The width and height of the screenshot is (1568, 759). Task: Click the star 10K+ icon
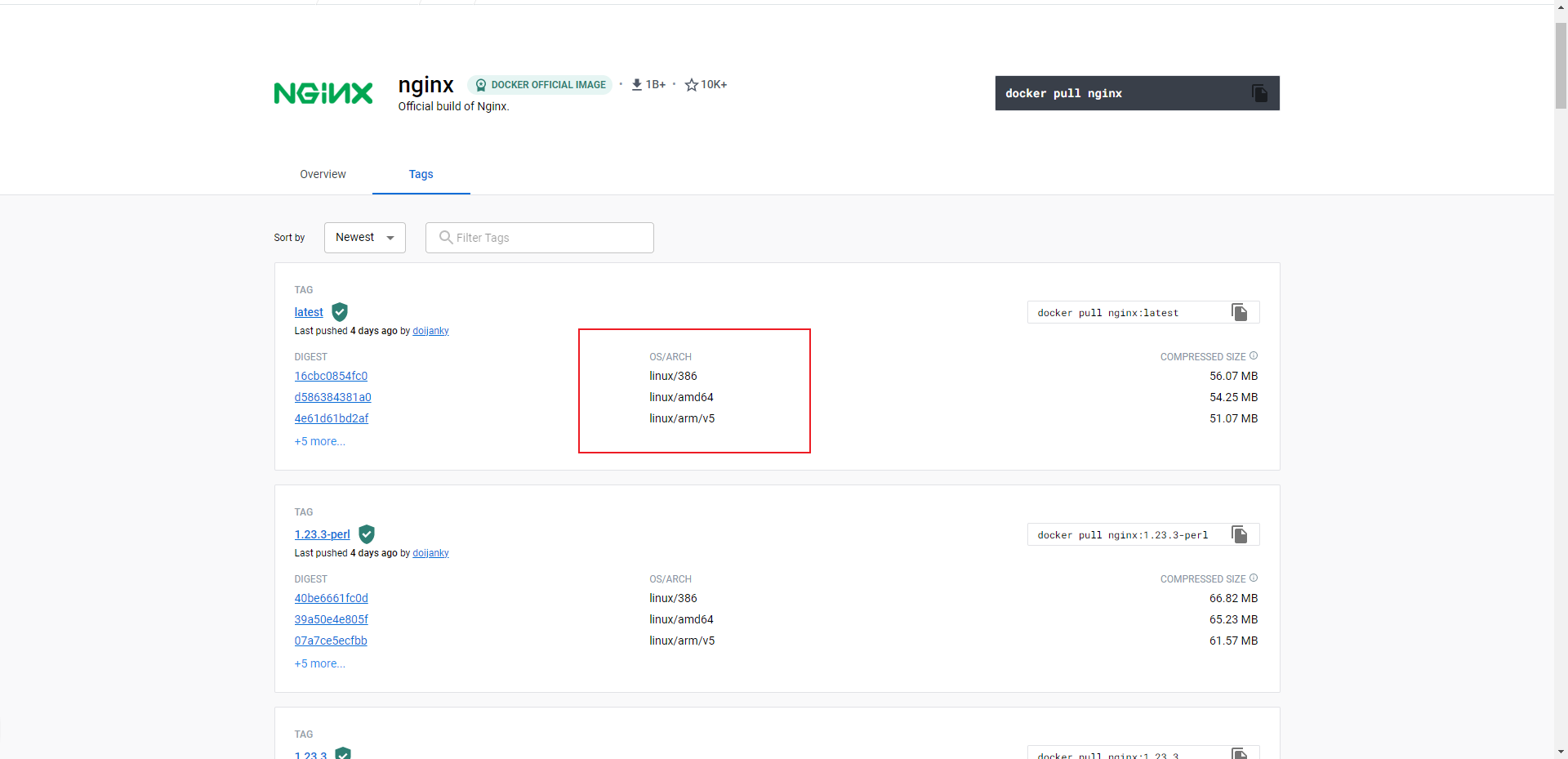pos(692,85)
